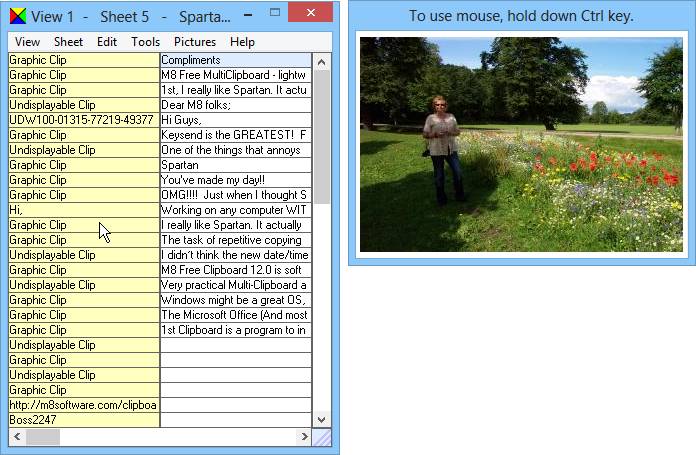This screenshot has width=696, height=455.
Task: Open the Edit menu
Action: (x=107, y=42)
